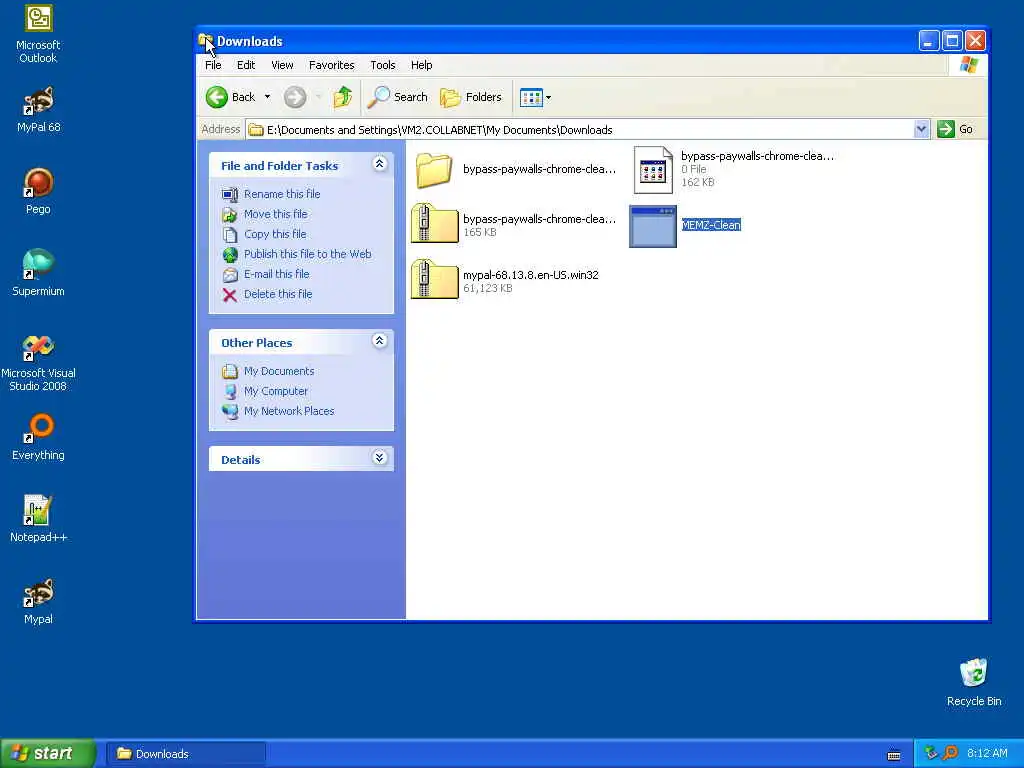Click the Start button
The height and width of the screenshot is (768, 1024).
pos(48,754)
